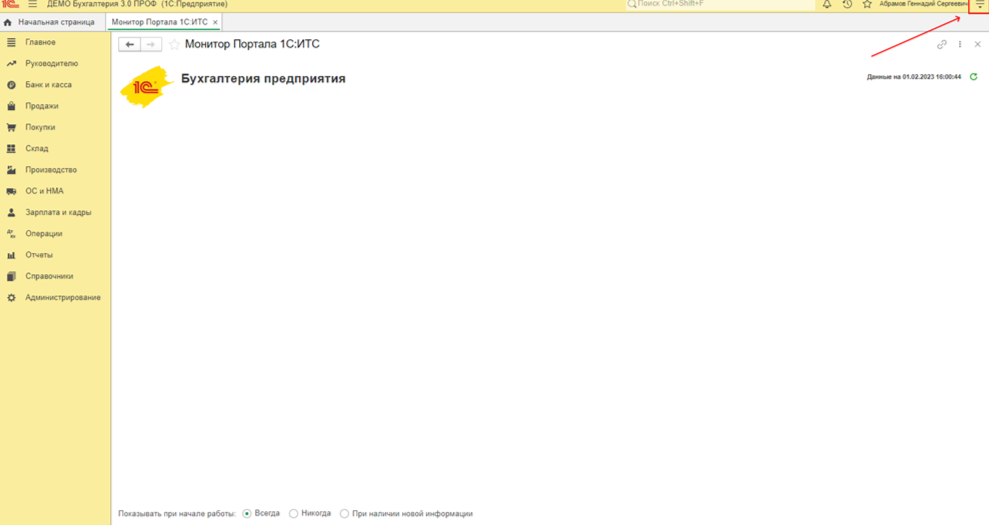Select the Никогда radio option
The width and height of the screenshot is (989, 531).
[x=293, y=513]
